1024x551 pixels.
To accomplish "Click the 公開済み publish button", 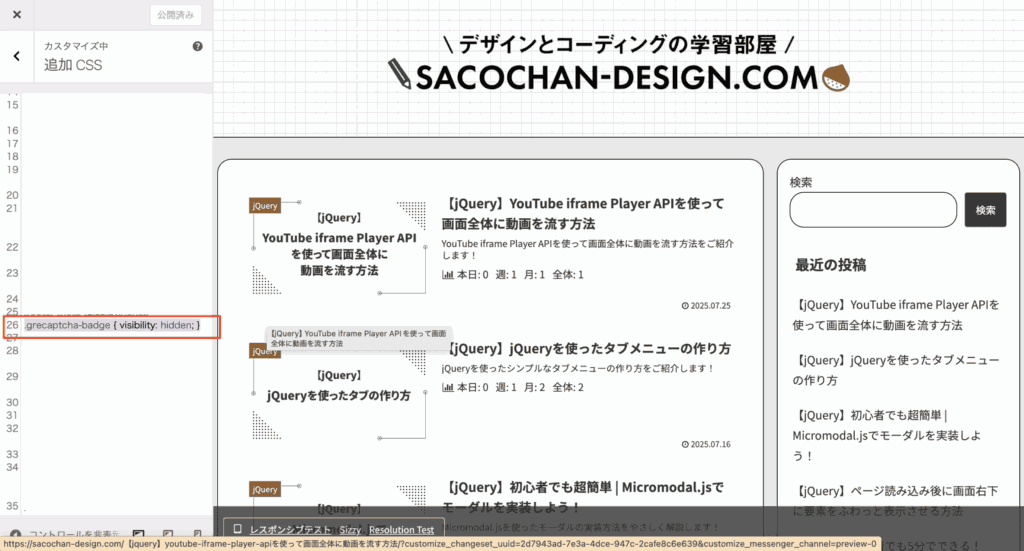I will [x=175, y=15].
